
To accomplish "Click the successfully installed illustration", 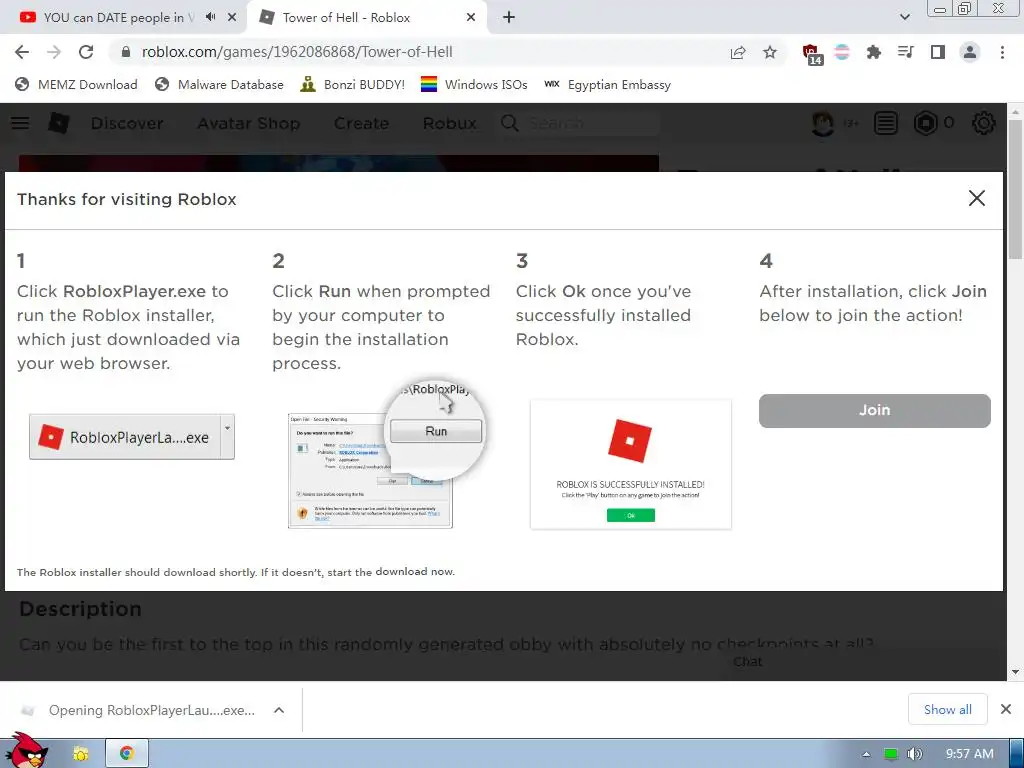I will (x=631, y=464).
